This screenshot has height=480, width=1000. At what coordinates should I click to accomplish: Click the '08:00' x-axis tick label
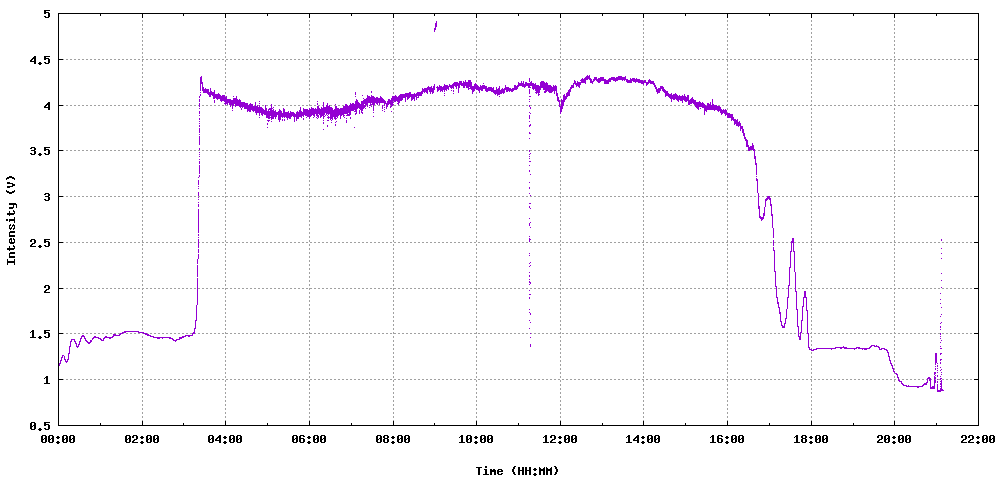[393, 439]
